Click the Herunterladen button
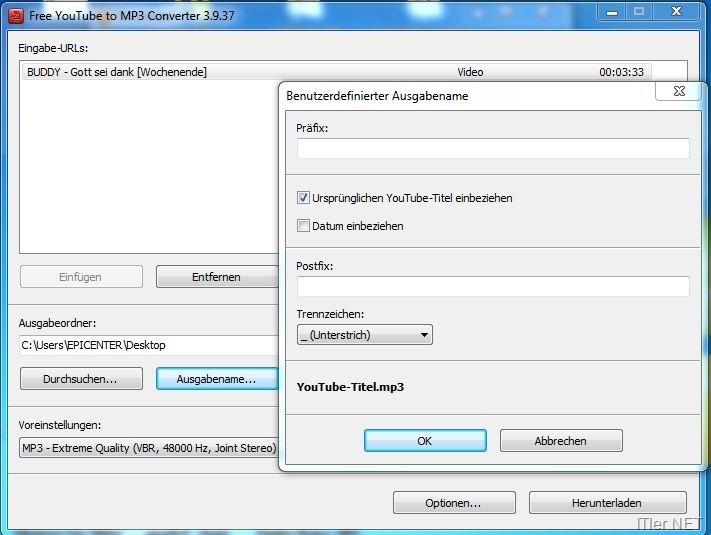Viewport: 711px width, 535px height. (x=607, y=503)
